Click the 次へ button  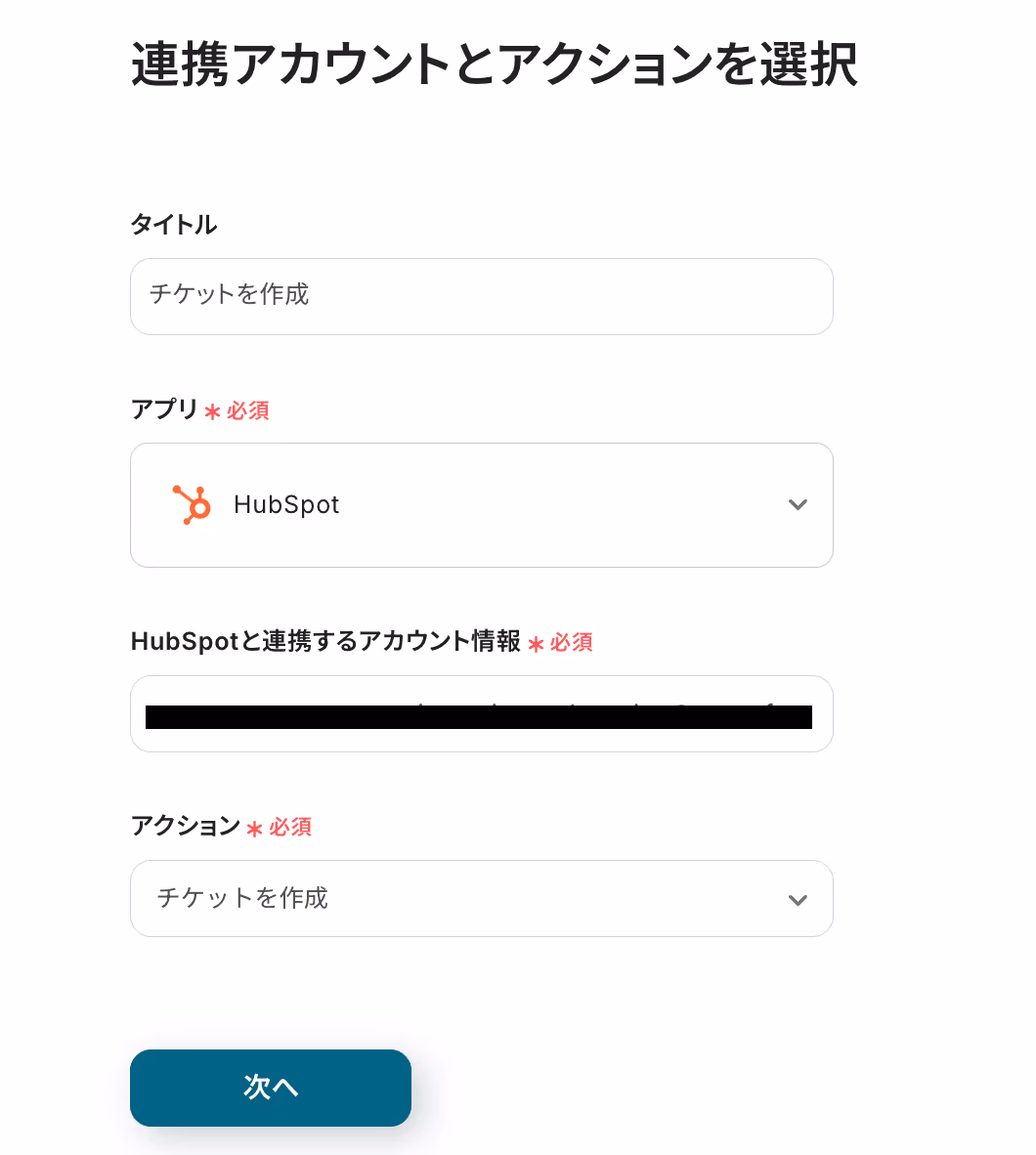click(x=271, y=1088)
